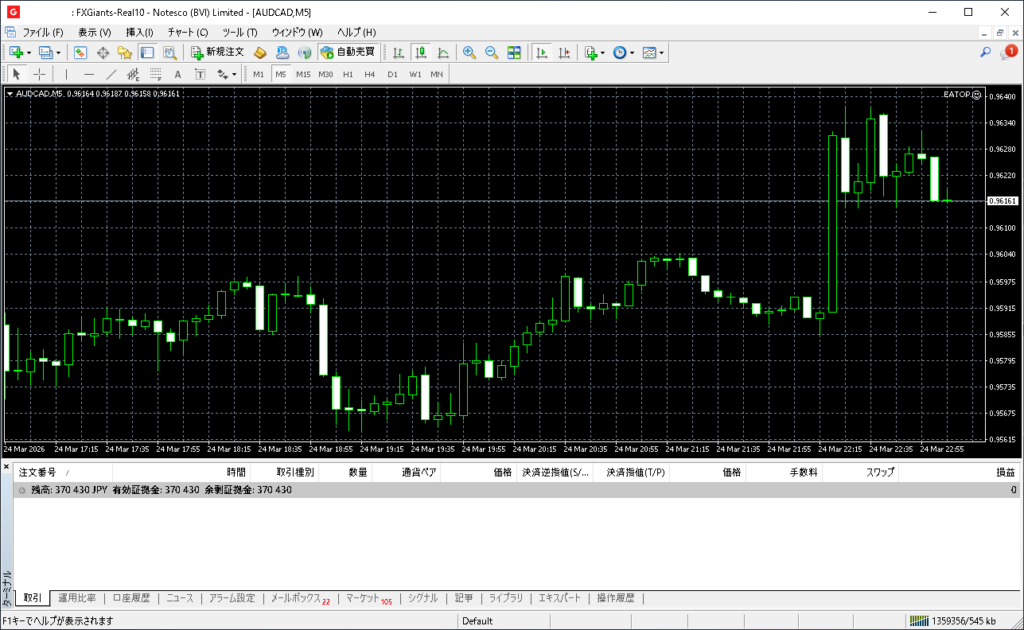Toggle the chart shift option
The width and height of the screenshot is (1024, 630).
565,52
